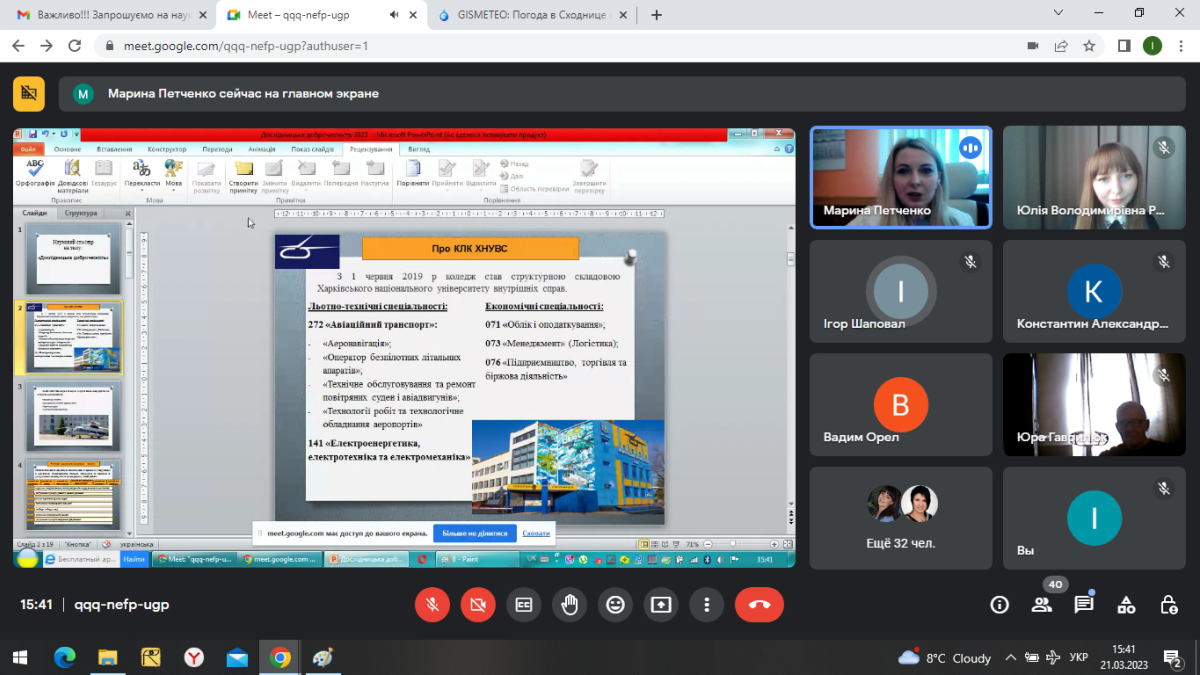Show the participants list

(1042, 605)
